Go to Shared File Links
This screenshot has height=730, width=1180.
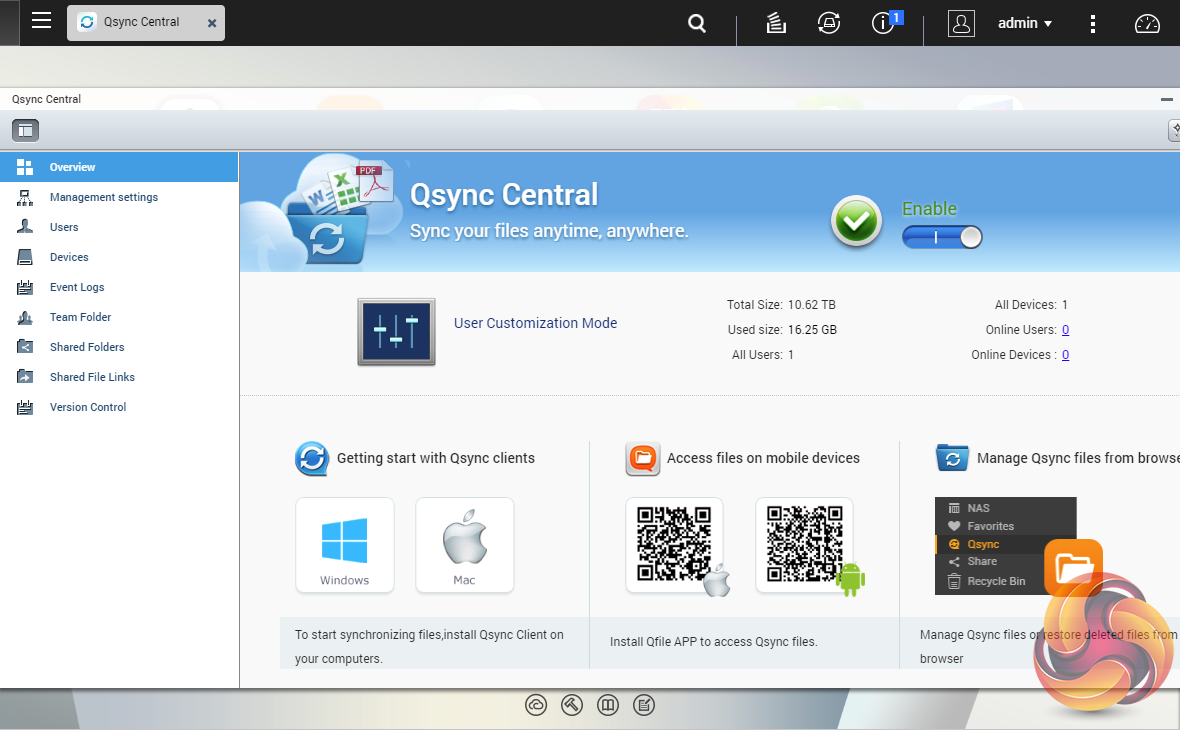click(92, 377)
